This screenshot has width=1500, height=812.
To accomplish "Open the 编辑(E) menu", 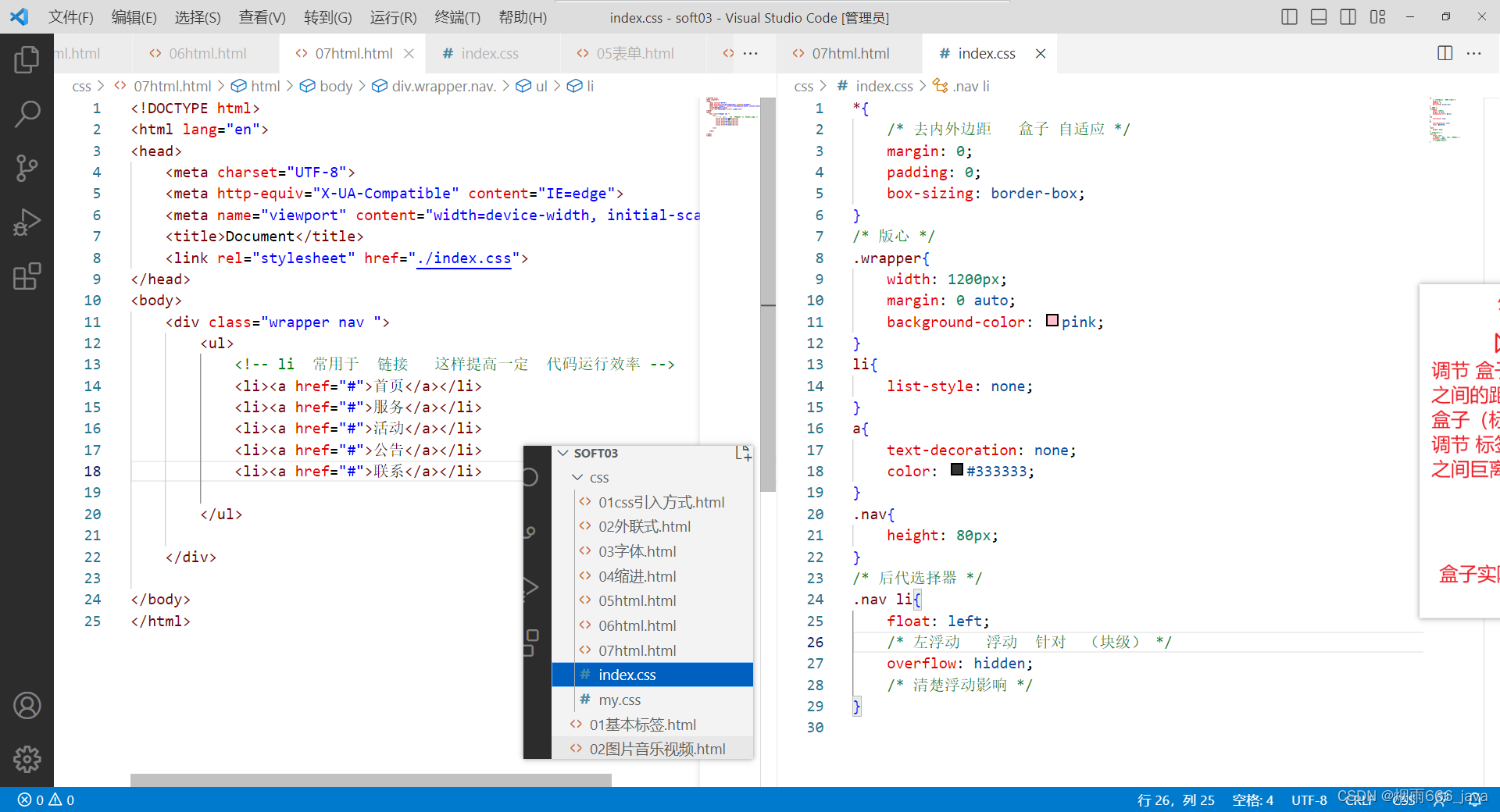I will click(134, 17).
